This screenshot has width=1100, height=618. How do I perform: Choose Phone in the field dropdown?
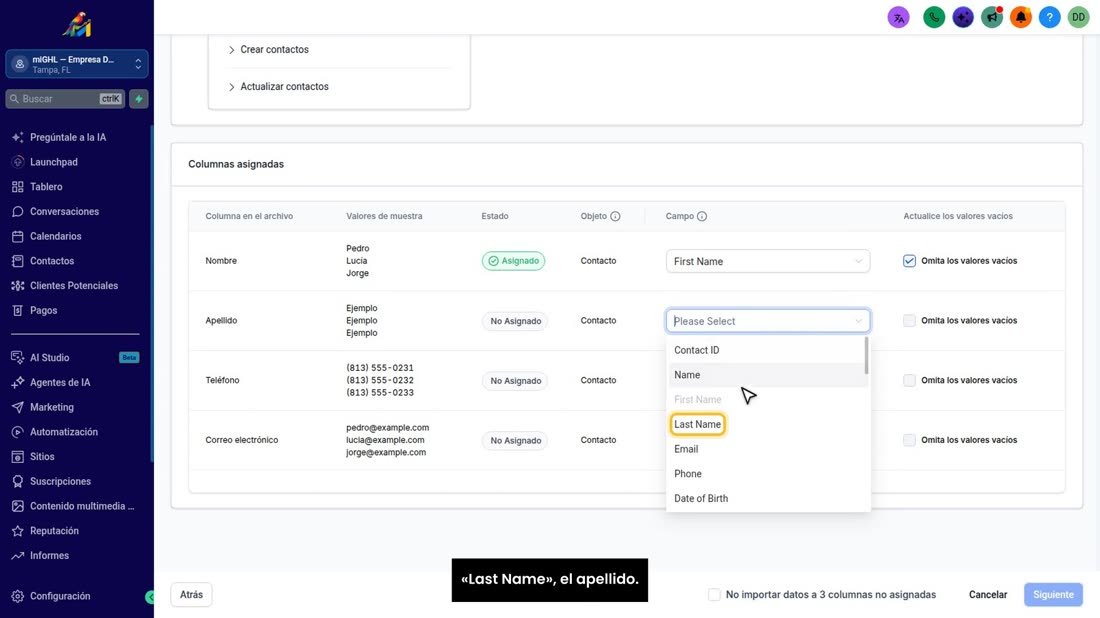point(767,473)
